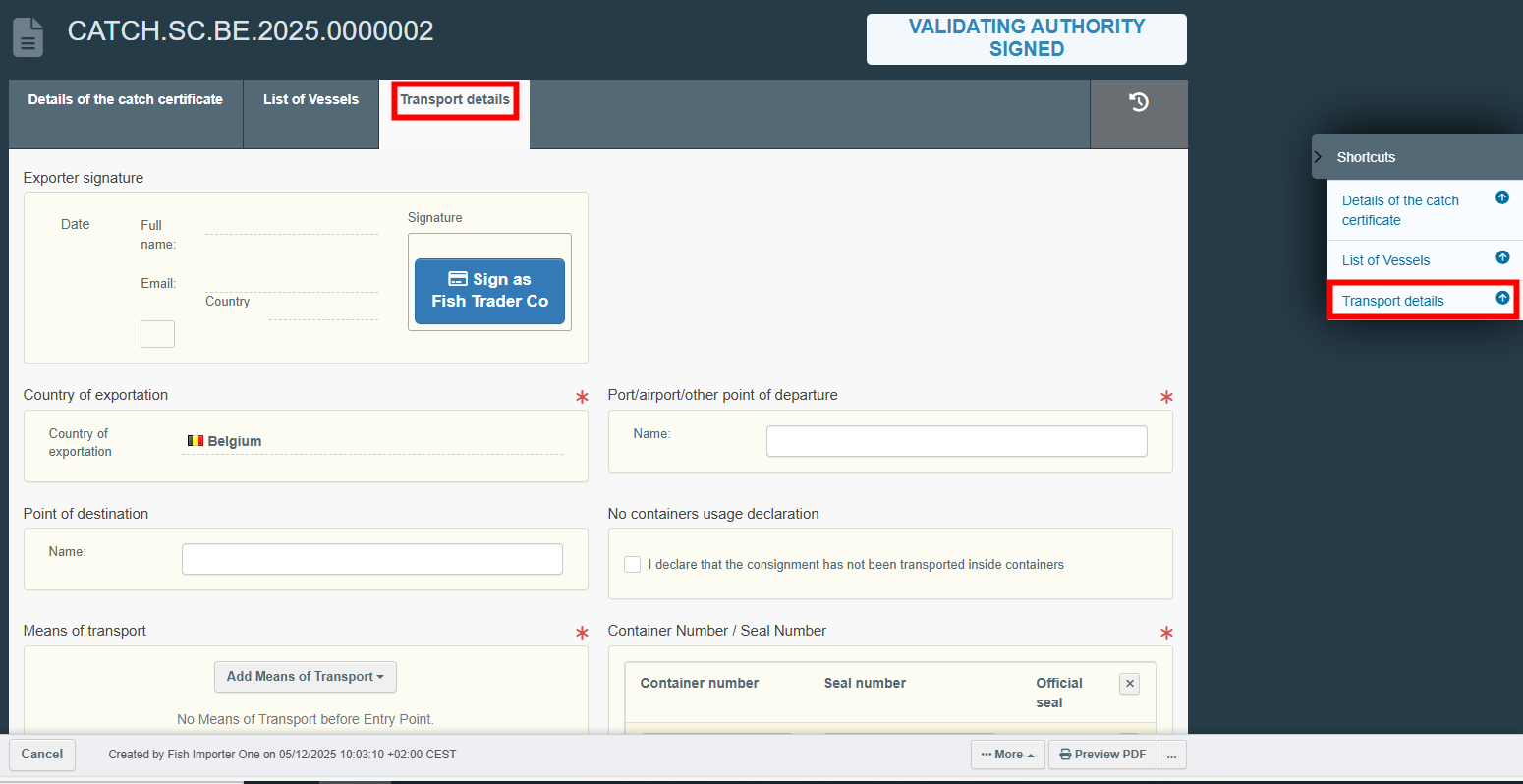Open the certificate history clock icon
This screenshot has width=1523, height=784.
(x=1139, y=102)
